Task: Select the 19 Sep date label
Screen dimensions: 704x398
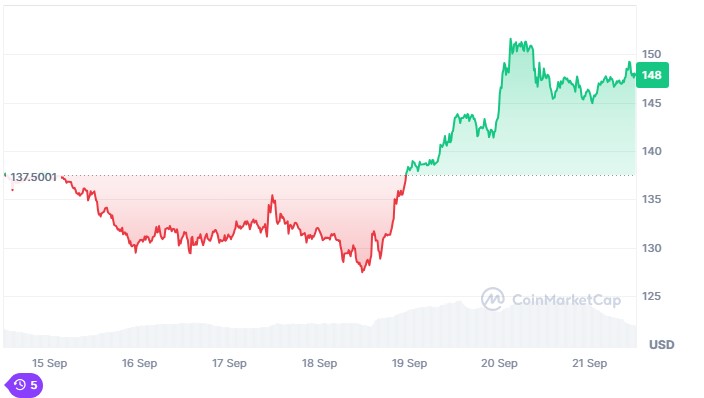Action: click(x=409, y=363)
